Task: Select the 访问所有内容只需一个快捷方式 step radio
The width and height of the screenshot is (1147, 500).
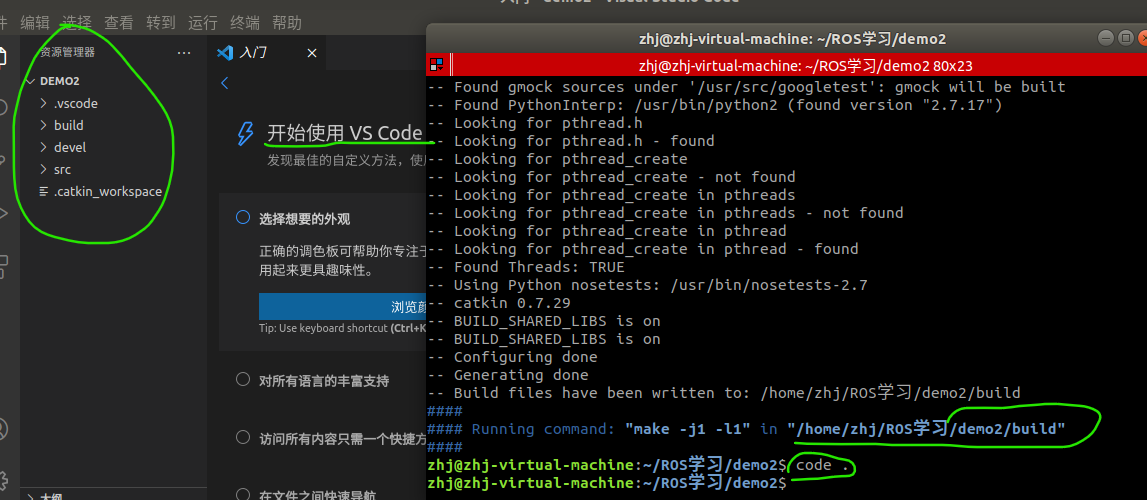Action: pyautogui.click(x=243, y=438)
